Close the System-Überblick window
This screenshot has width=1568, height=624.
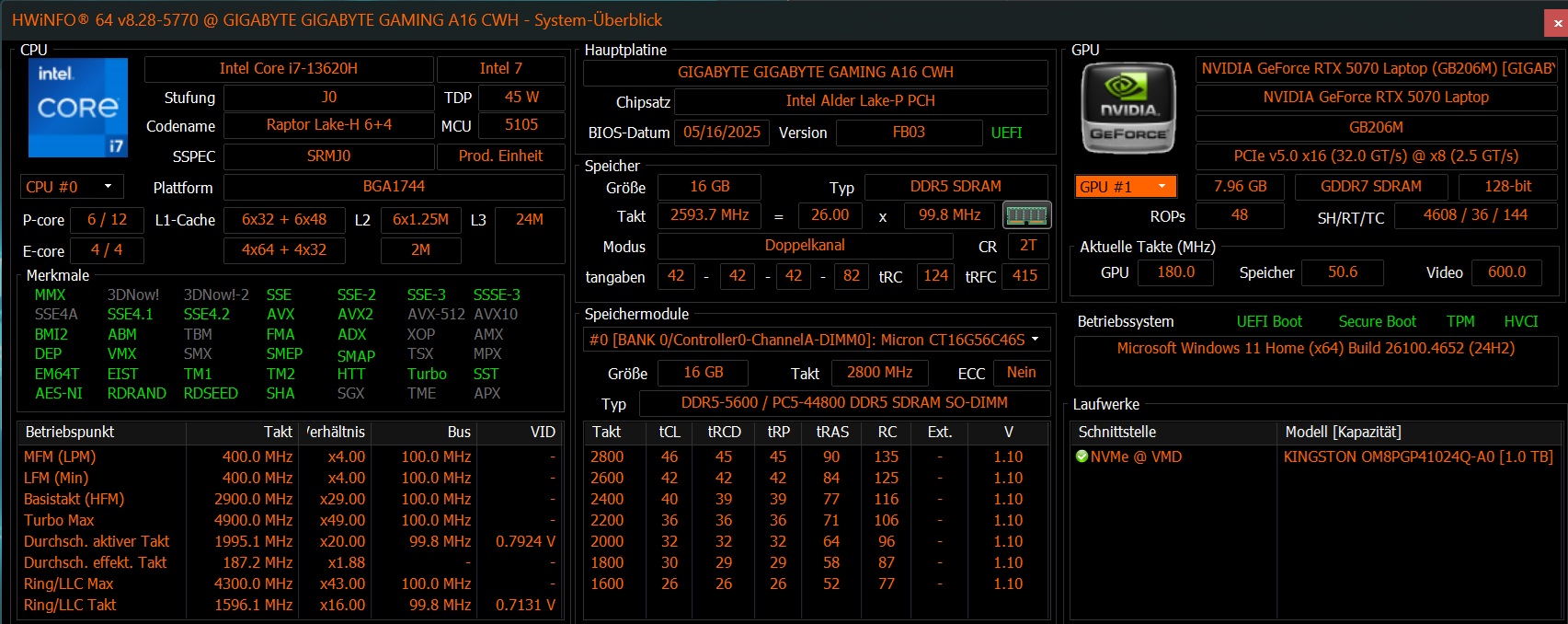pos(1555,23)
